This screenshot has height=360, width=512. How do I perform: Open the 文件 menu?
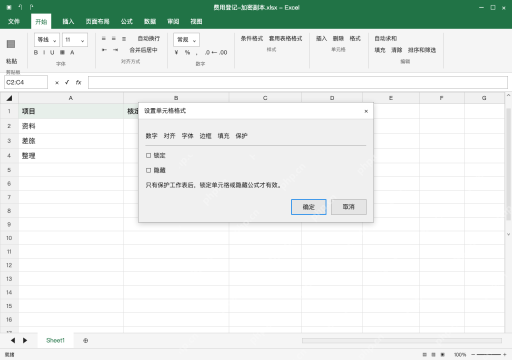pos(14,21)
